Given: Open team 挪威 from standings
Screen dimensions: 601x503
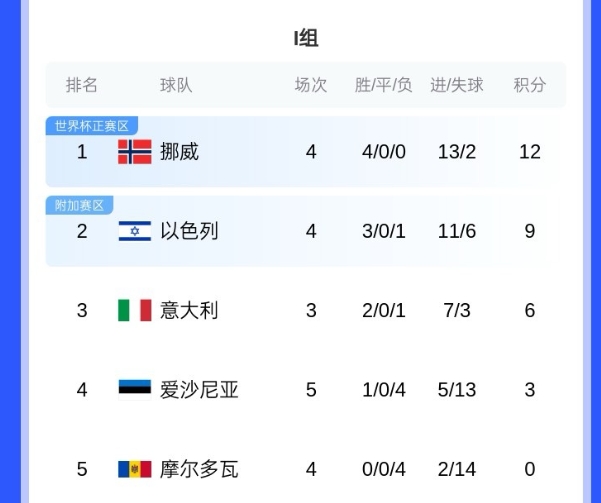Looking at the screenshot, I should pos(180,152).
